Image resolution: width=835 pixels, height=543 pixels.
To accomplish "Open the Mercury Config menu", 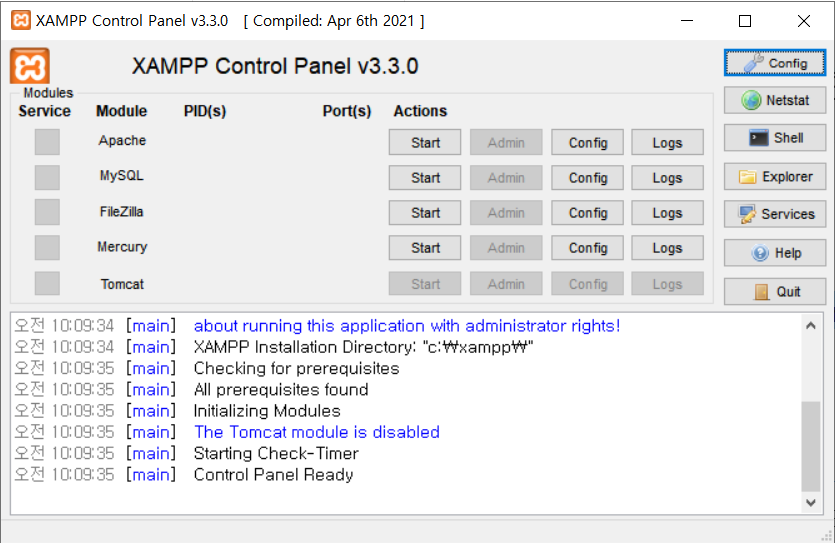I will point(587,248).
